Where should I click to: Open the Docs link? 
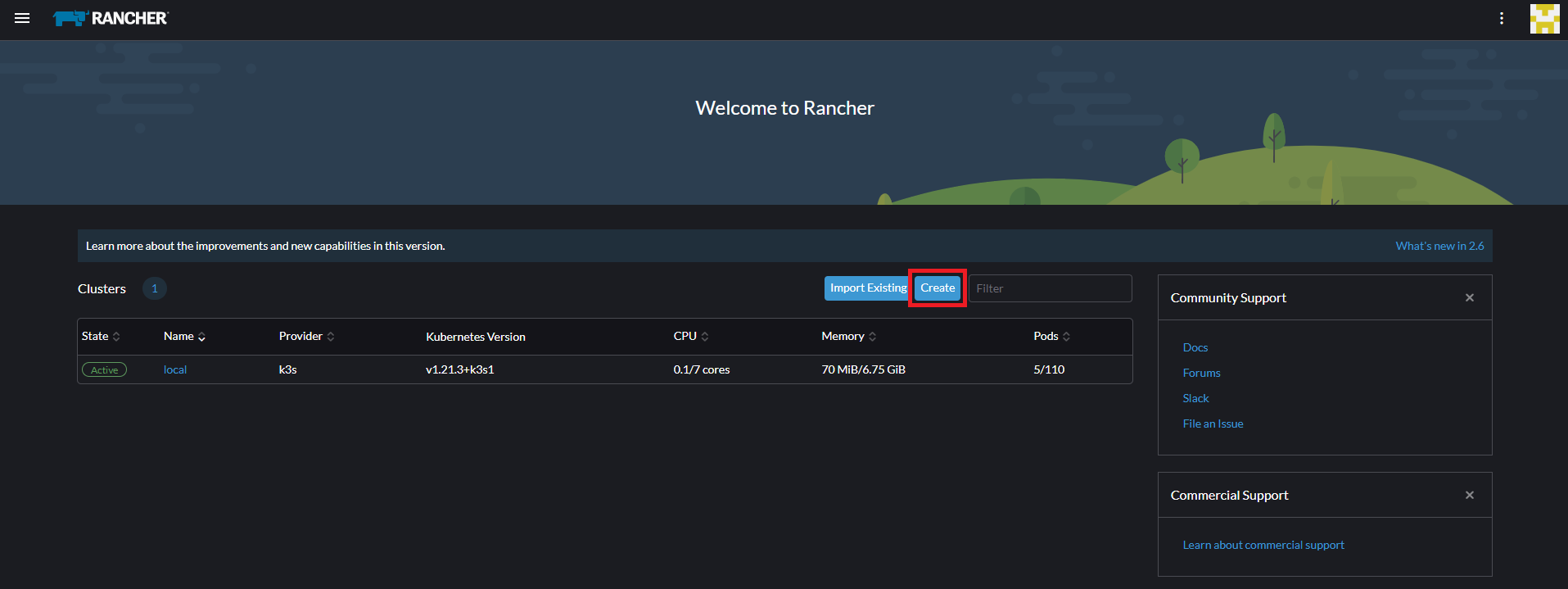click(1195, 347)
